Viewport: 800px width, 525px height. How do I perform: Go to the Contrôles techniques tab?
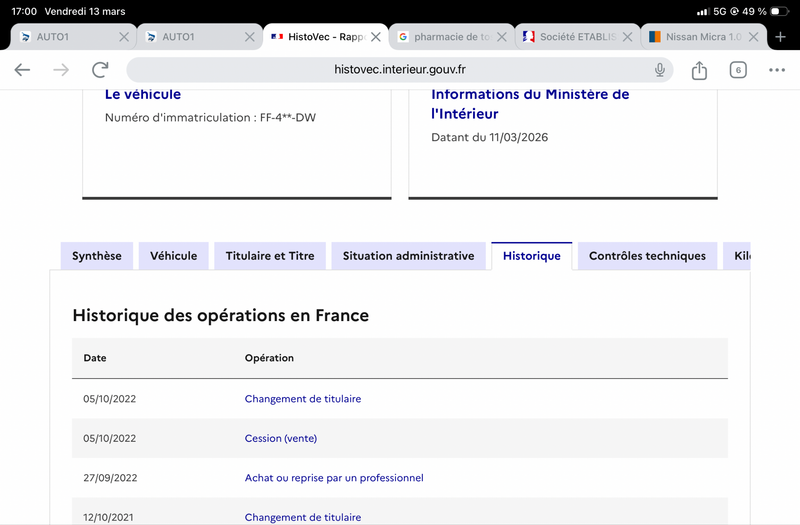coord(647,256)
